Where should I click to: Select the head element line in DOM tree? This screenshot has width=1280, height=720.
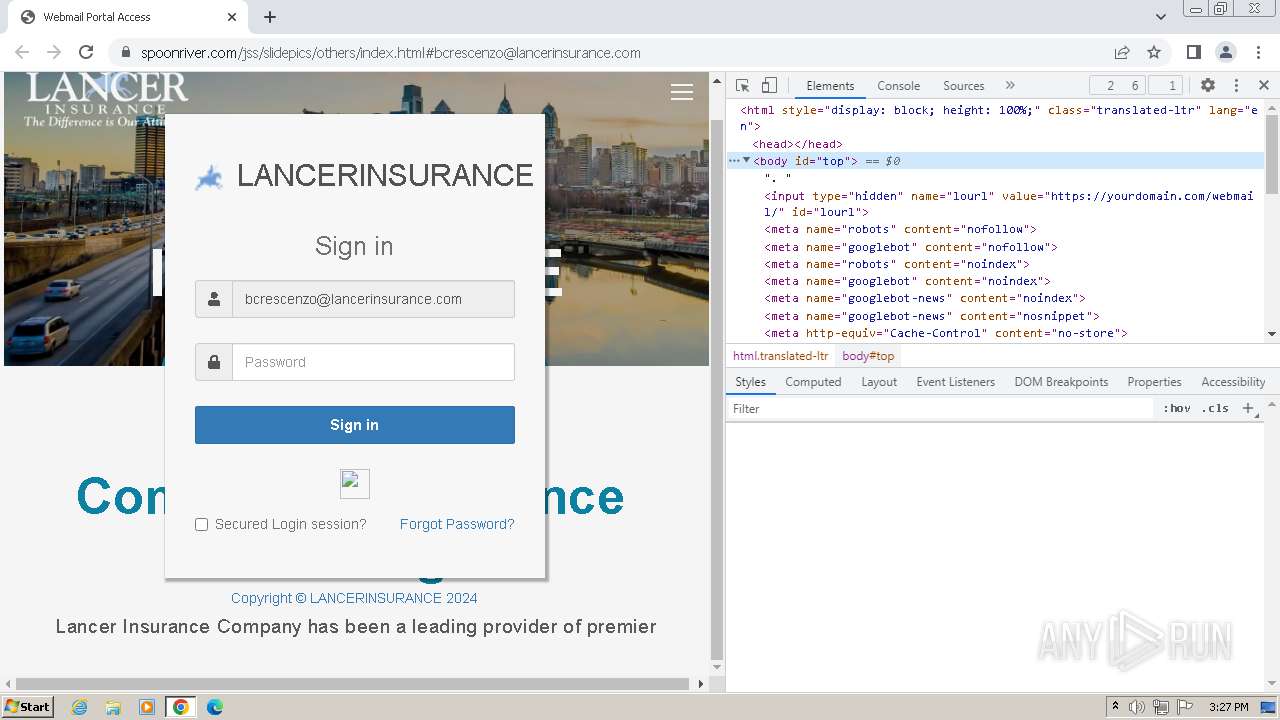pos(797,144)
